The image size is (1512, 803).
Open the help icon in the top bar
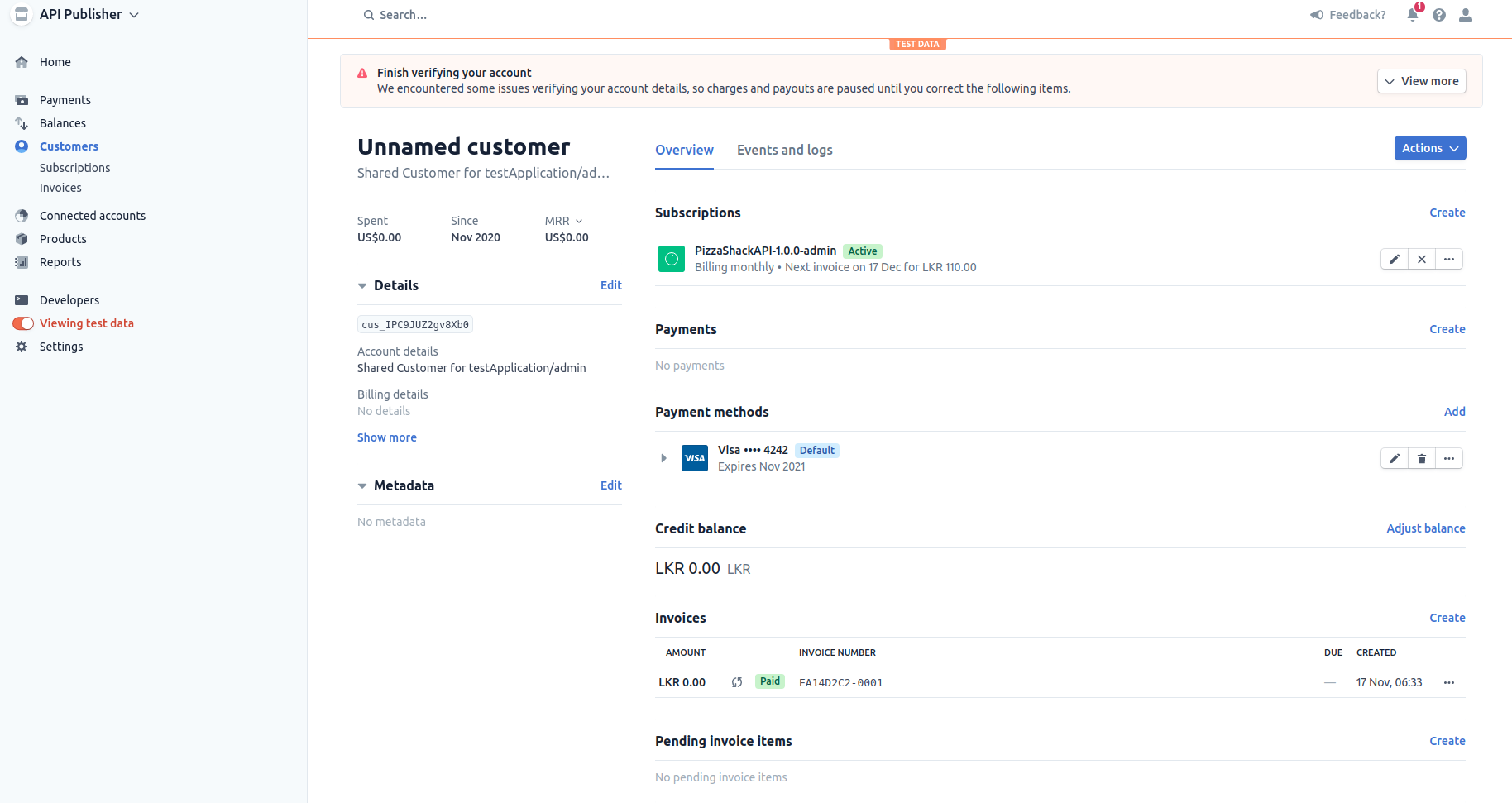pyautogui.click(x=1438, y=14)
